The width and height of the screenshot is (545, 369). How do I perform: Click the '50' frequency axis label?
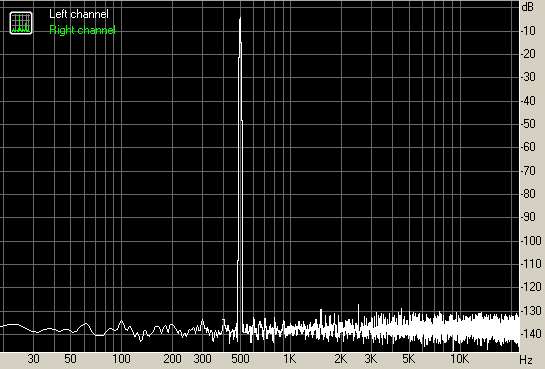pos(70,359)
